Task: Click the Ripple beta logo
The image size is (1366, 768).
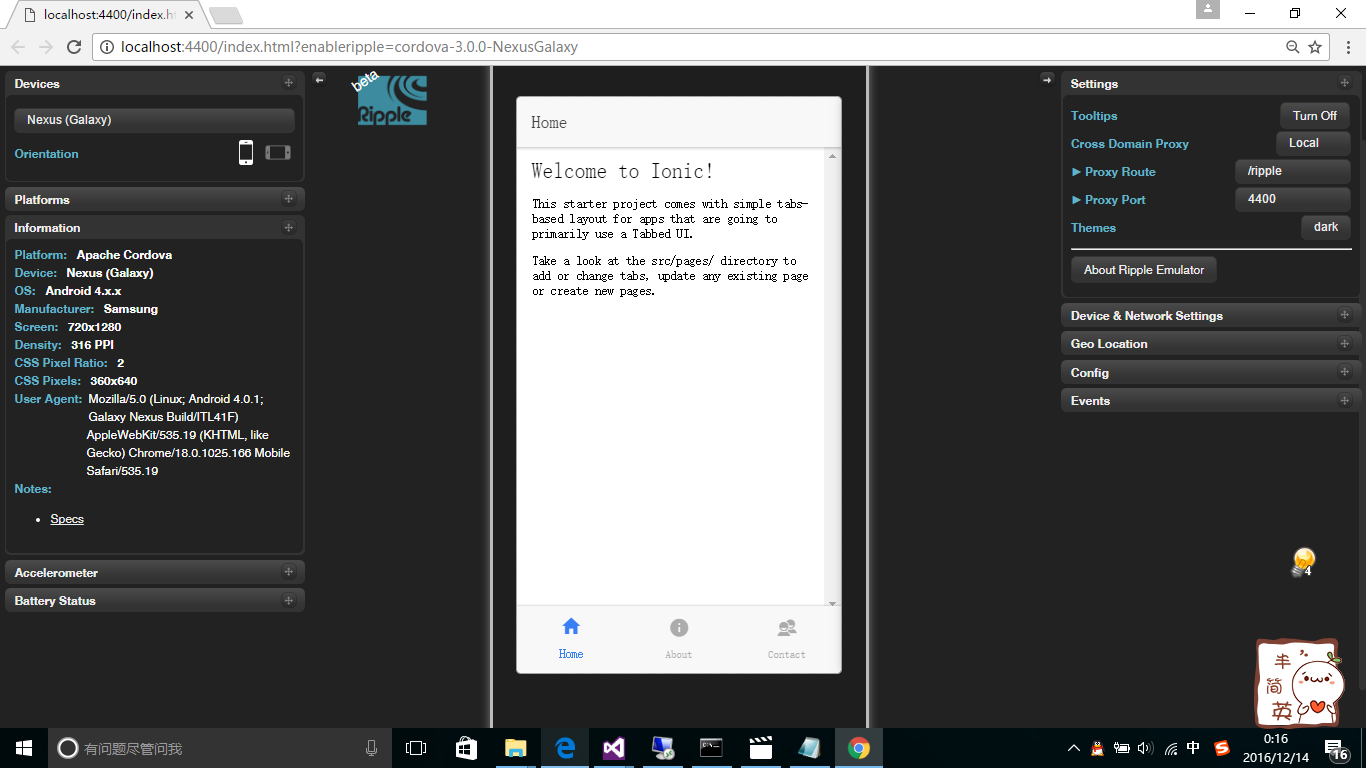Action: [391, 99]
